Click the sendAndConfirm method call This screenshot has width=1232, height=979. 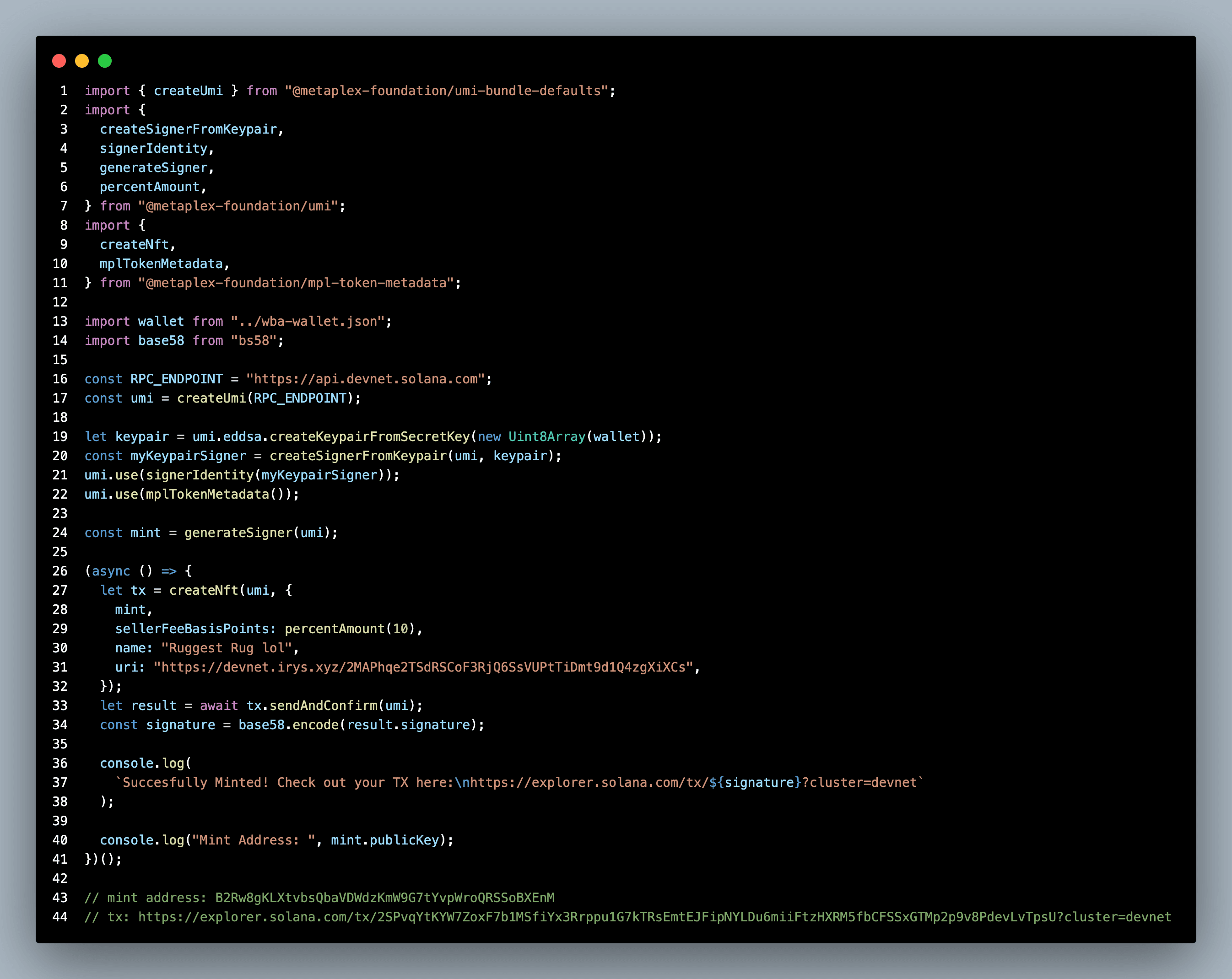pos(324,705)
